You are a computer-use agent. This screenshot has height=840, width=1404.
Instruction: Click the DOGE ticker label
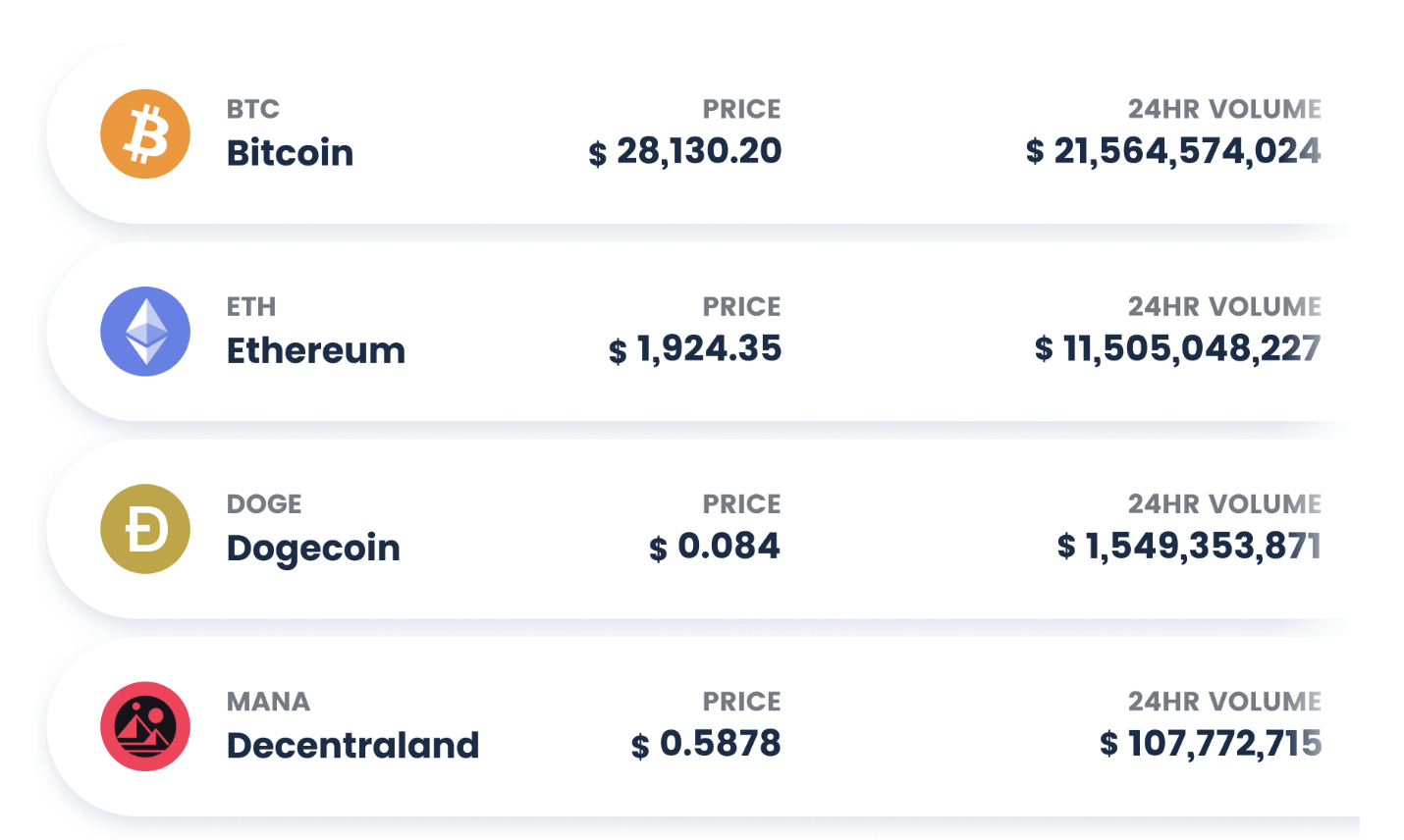pyautogui.click(x=264, y=503)
